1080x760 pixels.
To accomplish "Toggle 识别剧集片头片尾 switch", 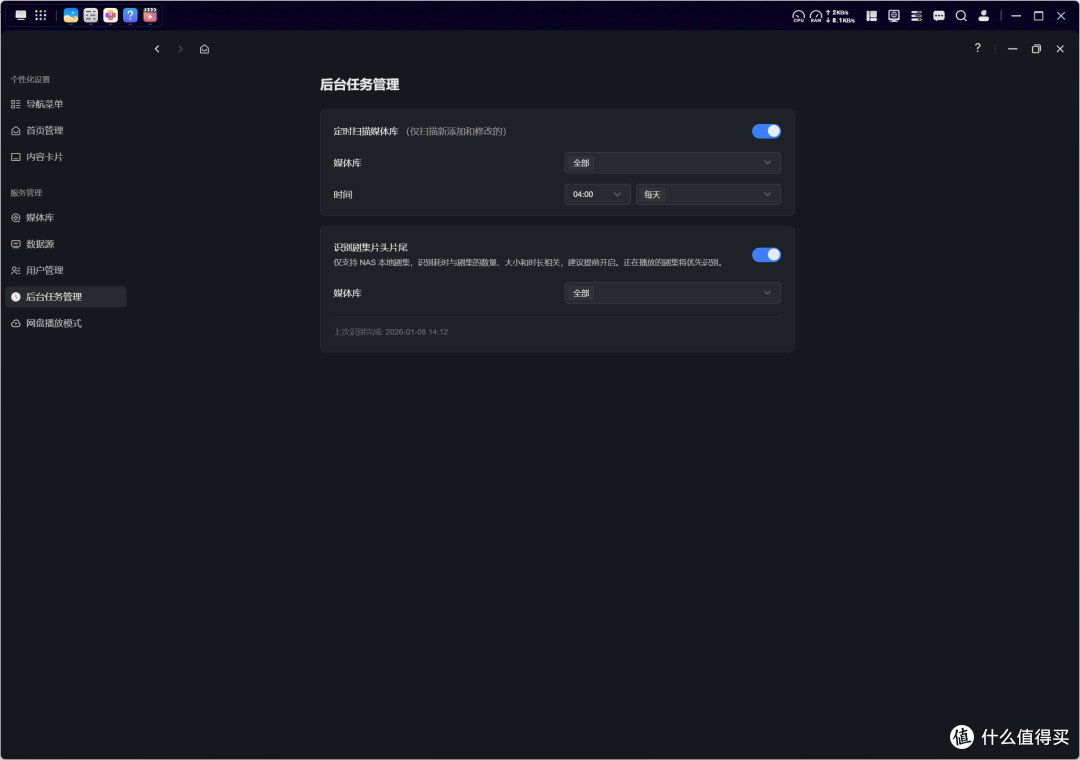I will click(766, 255).
